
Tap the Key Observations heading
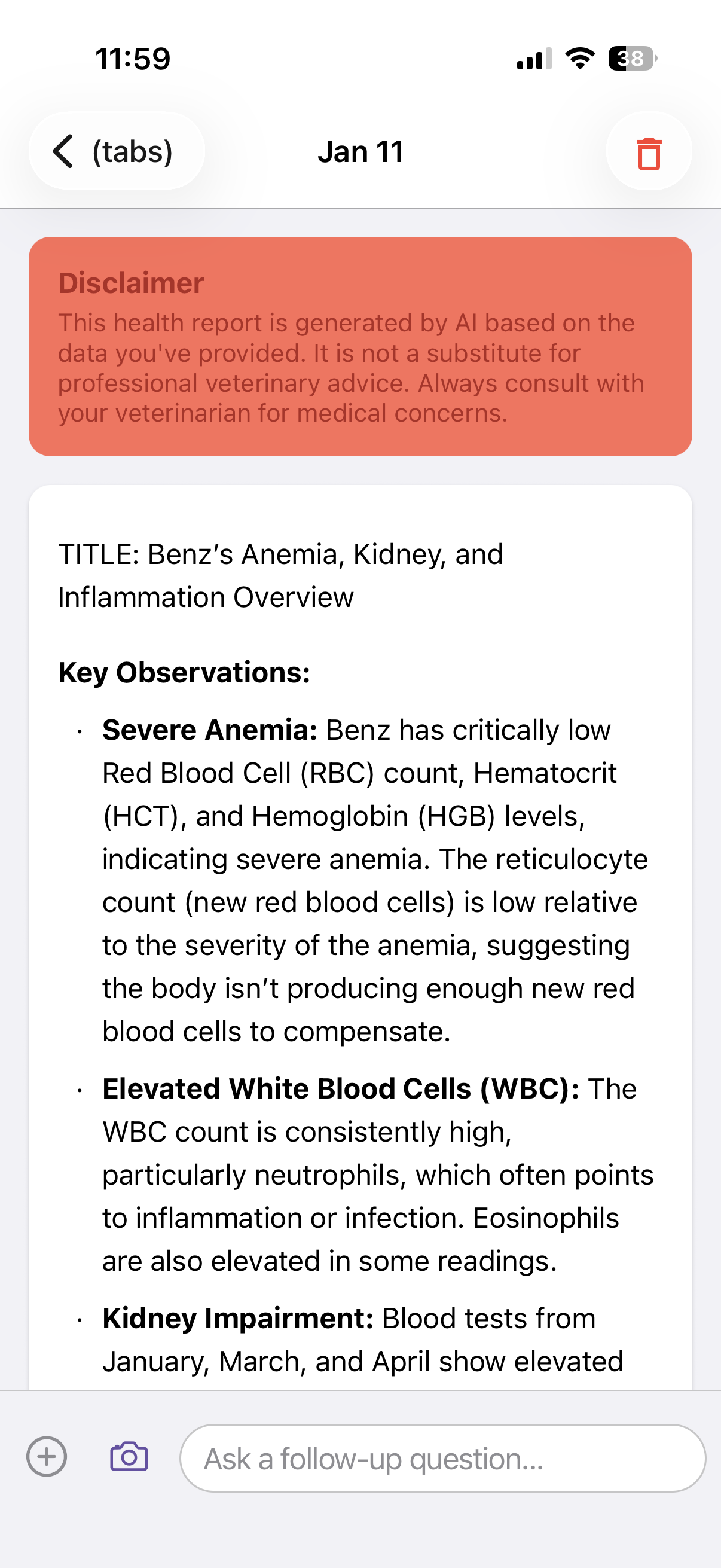[x=184, y=673]
